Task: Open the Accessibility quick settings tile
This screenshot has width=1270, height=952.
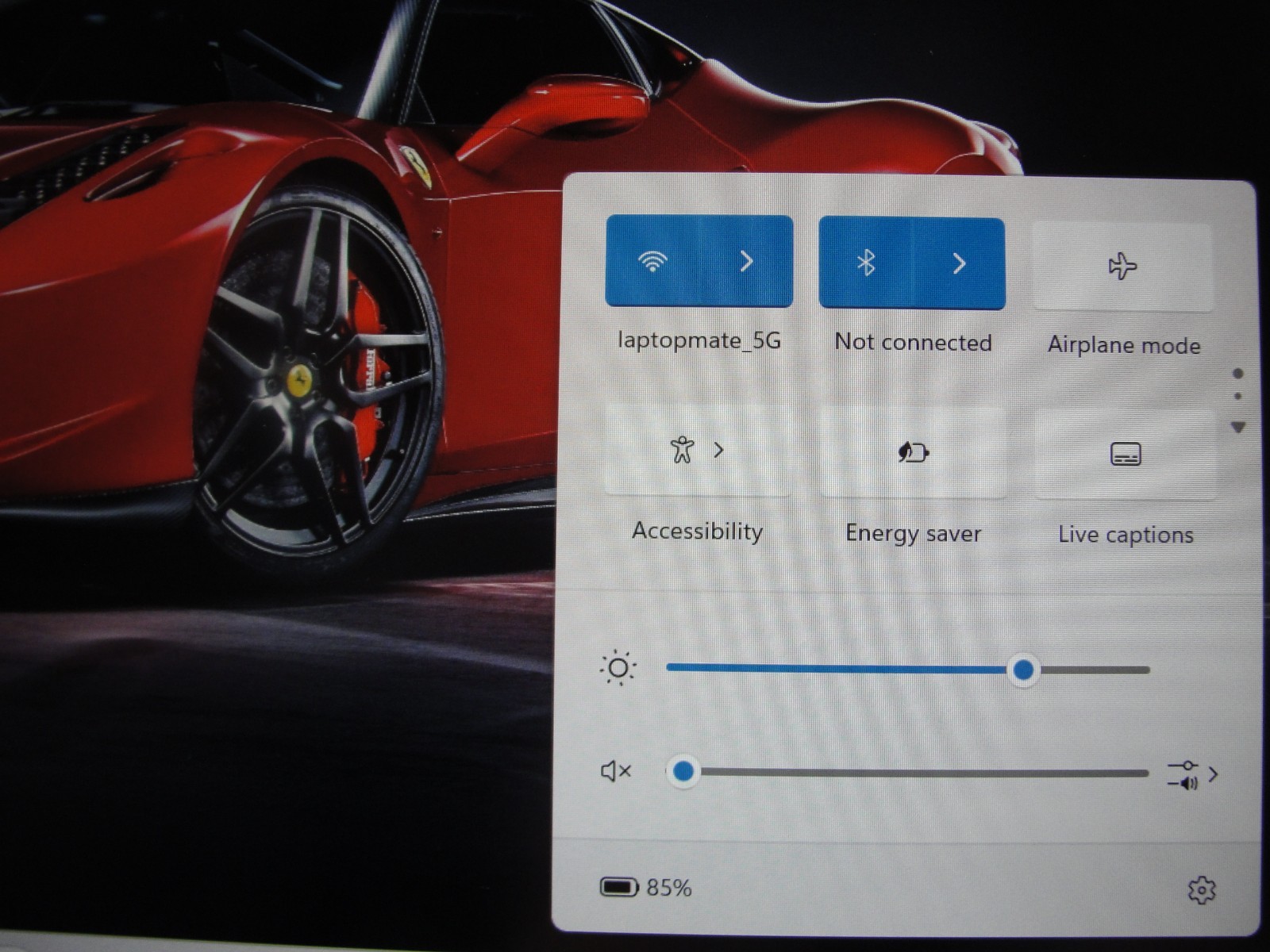Action: pyautogui.click(x=698, y=451)
